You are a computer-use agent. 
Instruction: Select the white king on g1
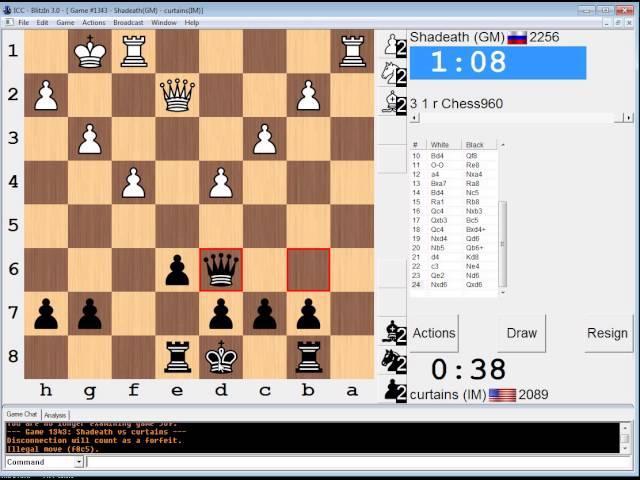tap(90, 51)
